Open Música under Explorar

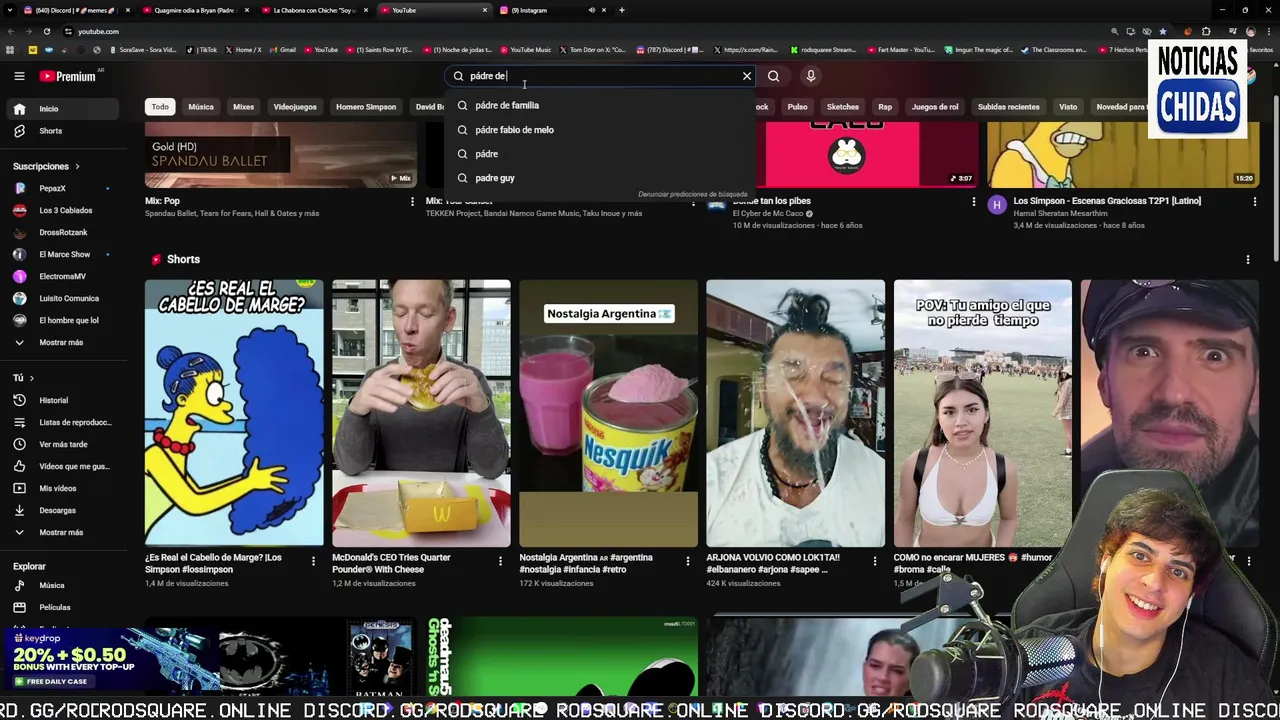click(x=65, y=585)
